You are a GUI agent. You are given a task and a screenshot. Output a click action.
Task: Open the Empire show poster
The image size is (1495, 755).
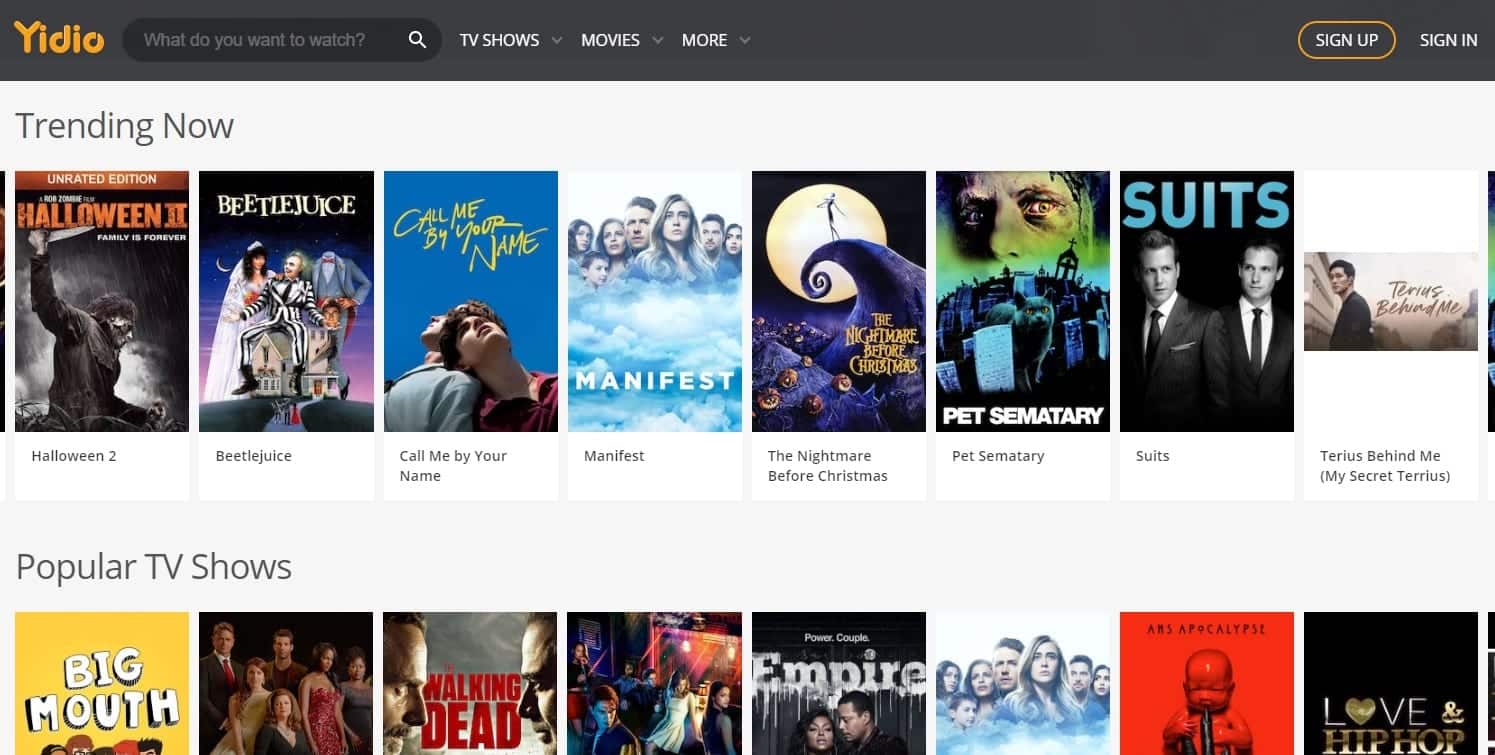839,684
